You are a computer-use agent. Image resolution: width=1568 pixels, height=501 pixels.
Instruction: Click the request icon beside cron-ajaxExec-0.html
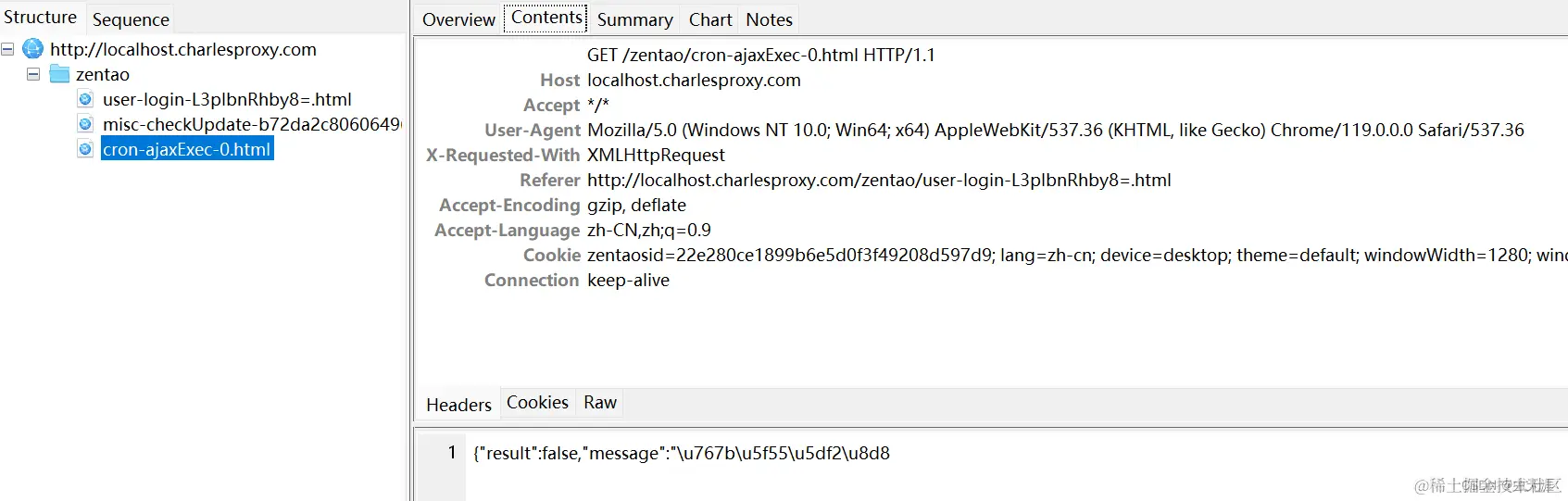tap(85, 149)
